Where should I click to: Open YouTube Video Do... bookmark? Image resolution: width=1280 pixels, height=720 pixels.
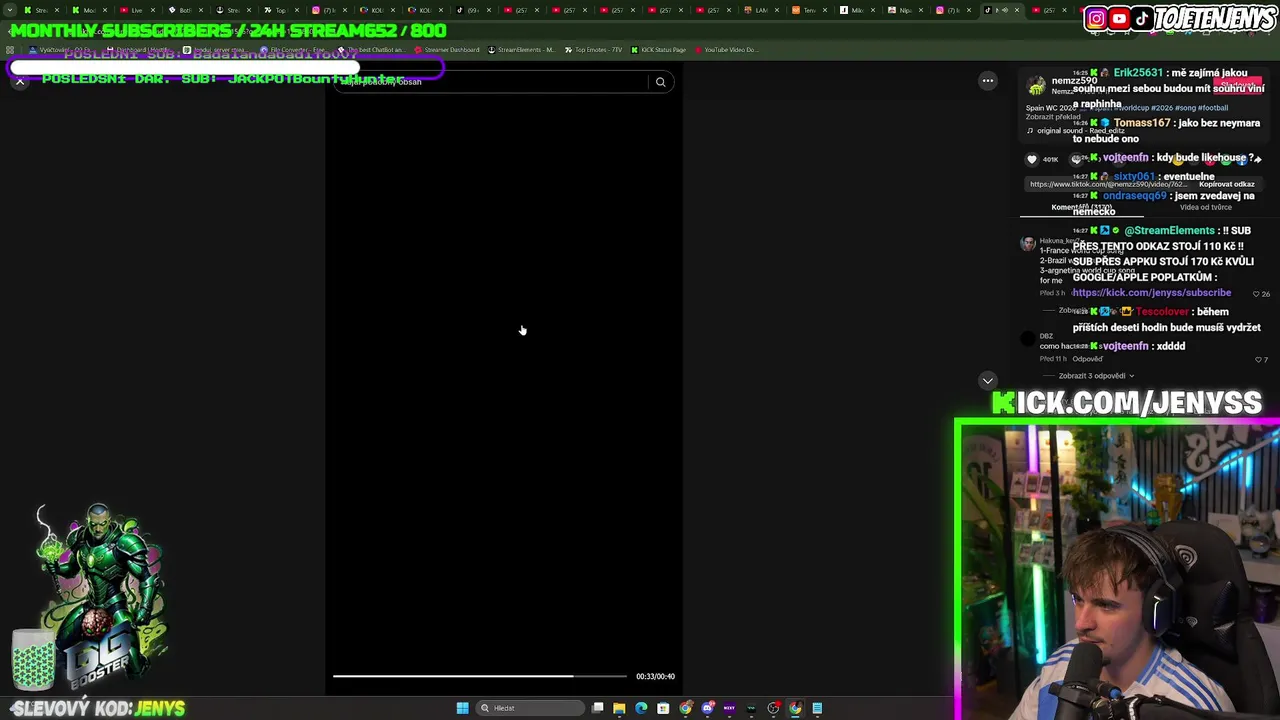coord(727,50)
